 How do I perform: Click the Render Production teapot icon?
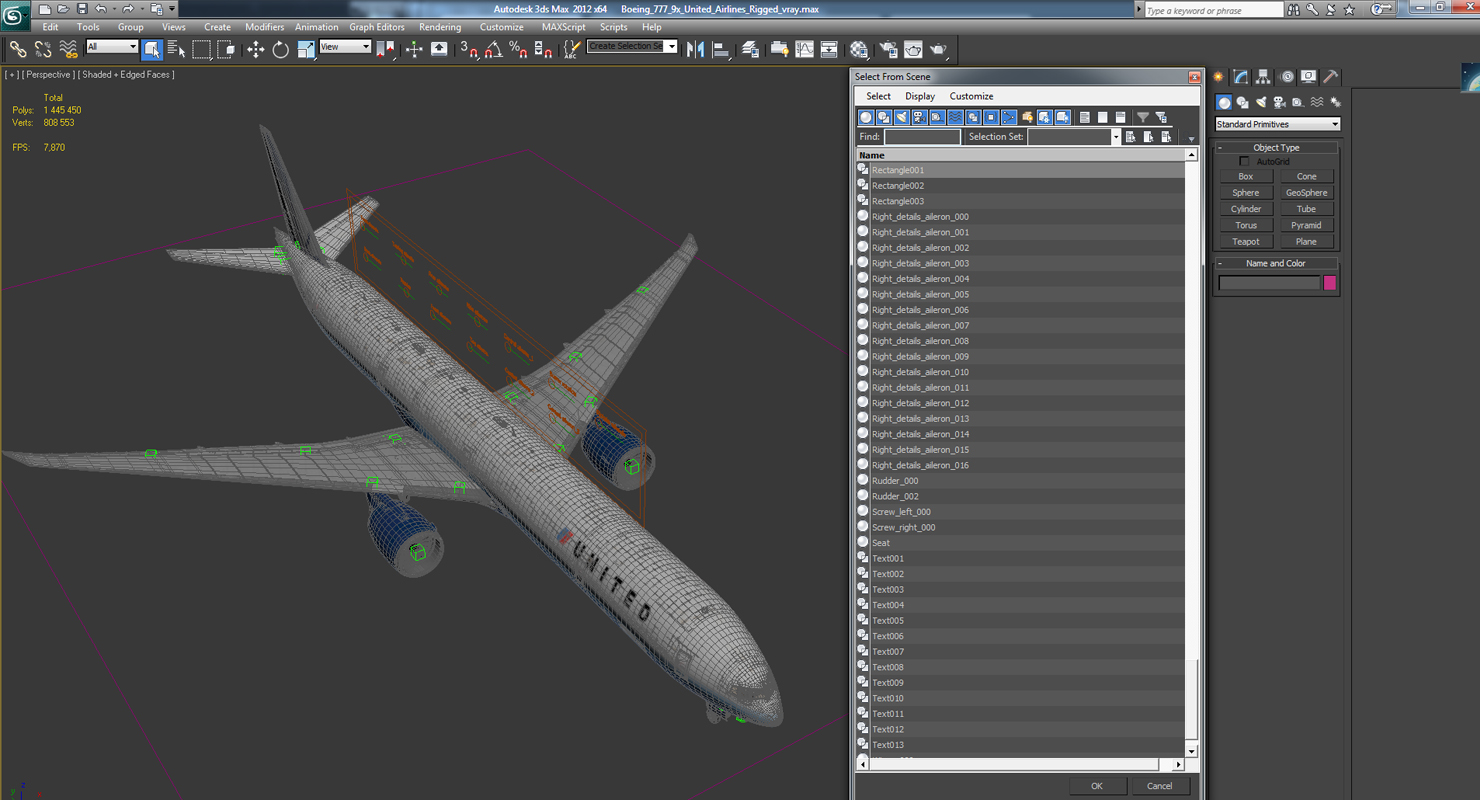938,49
